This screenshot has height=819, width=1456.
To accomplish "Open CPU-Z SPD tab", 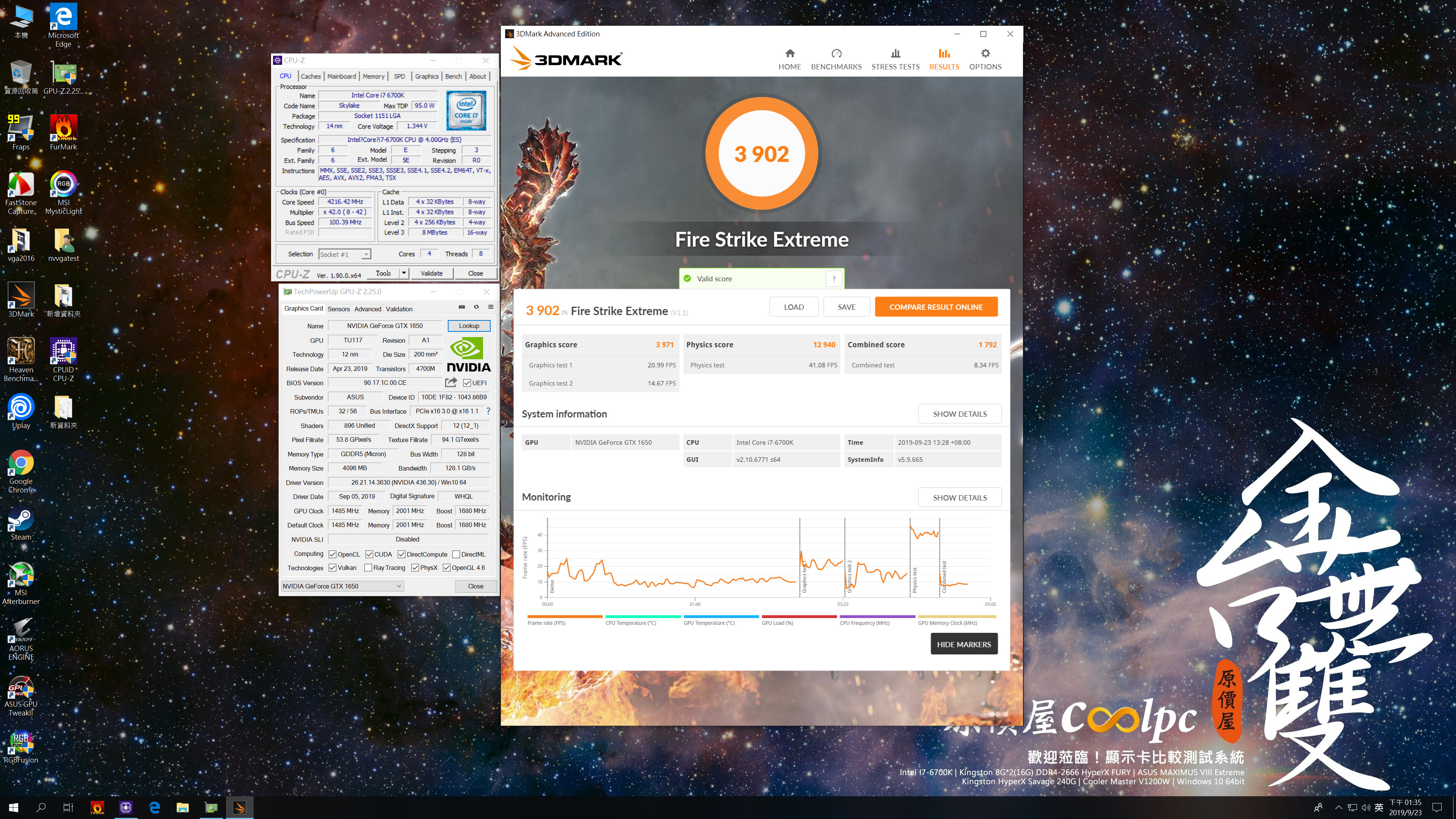I will tap(399, 76).
